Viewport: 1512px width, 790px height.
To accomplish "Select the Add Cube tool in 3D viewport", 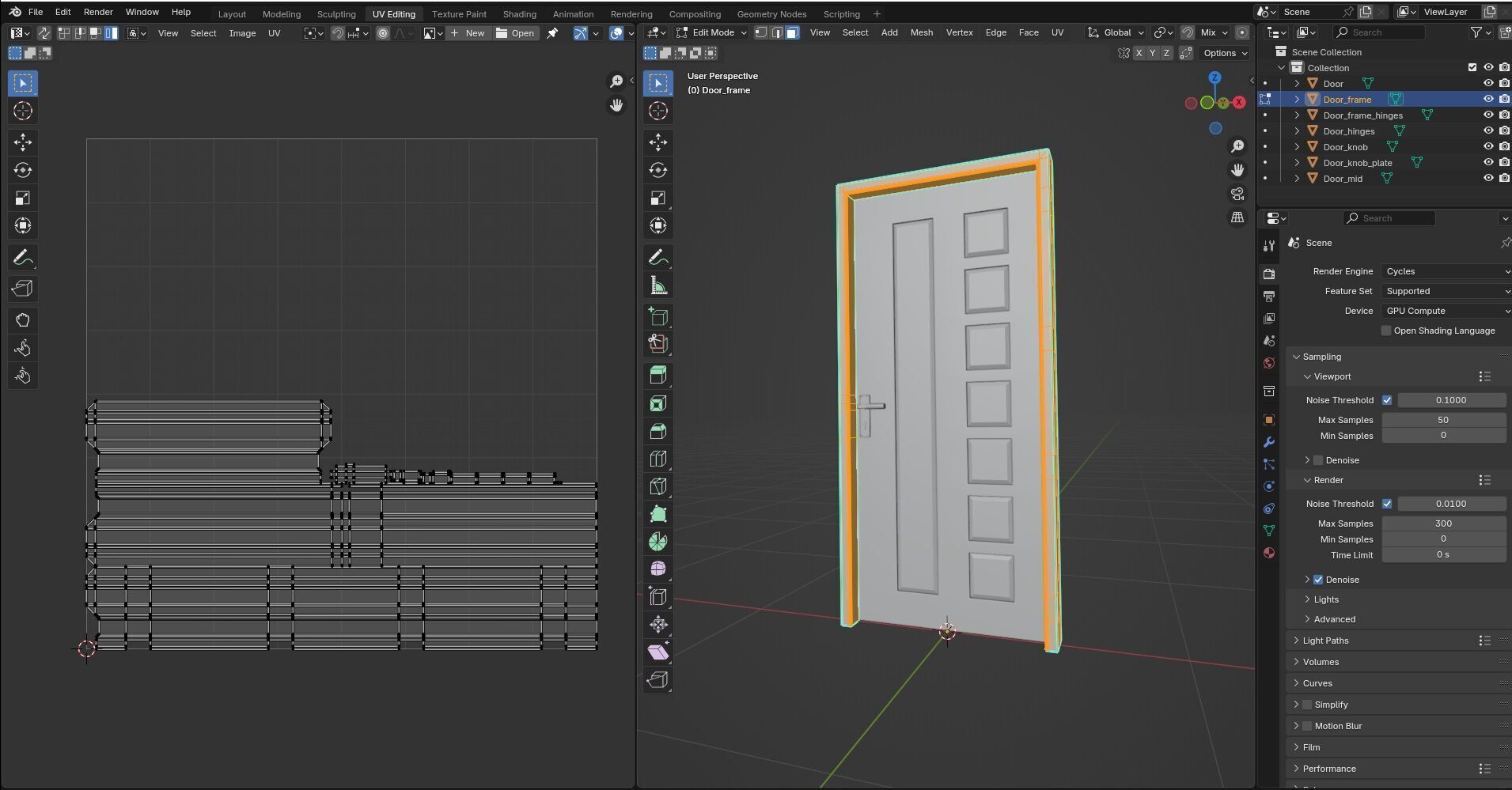I will point(658,316).
